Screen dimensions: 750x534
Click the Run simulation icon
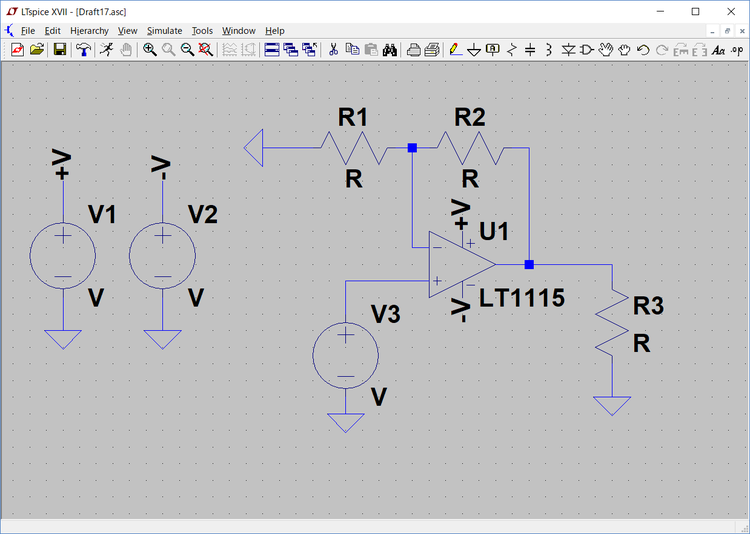click(x=106, y=49)
